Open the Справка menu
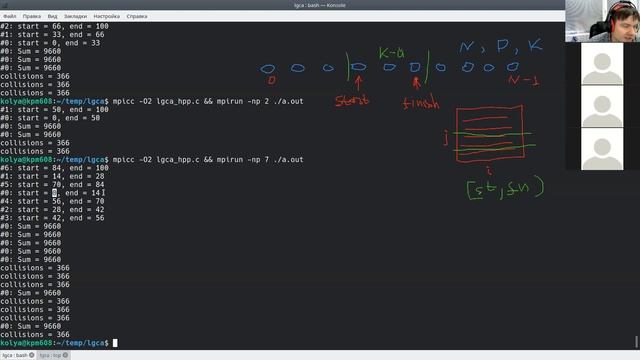 [x=137, y=16]
